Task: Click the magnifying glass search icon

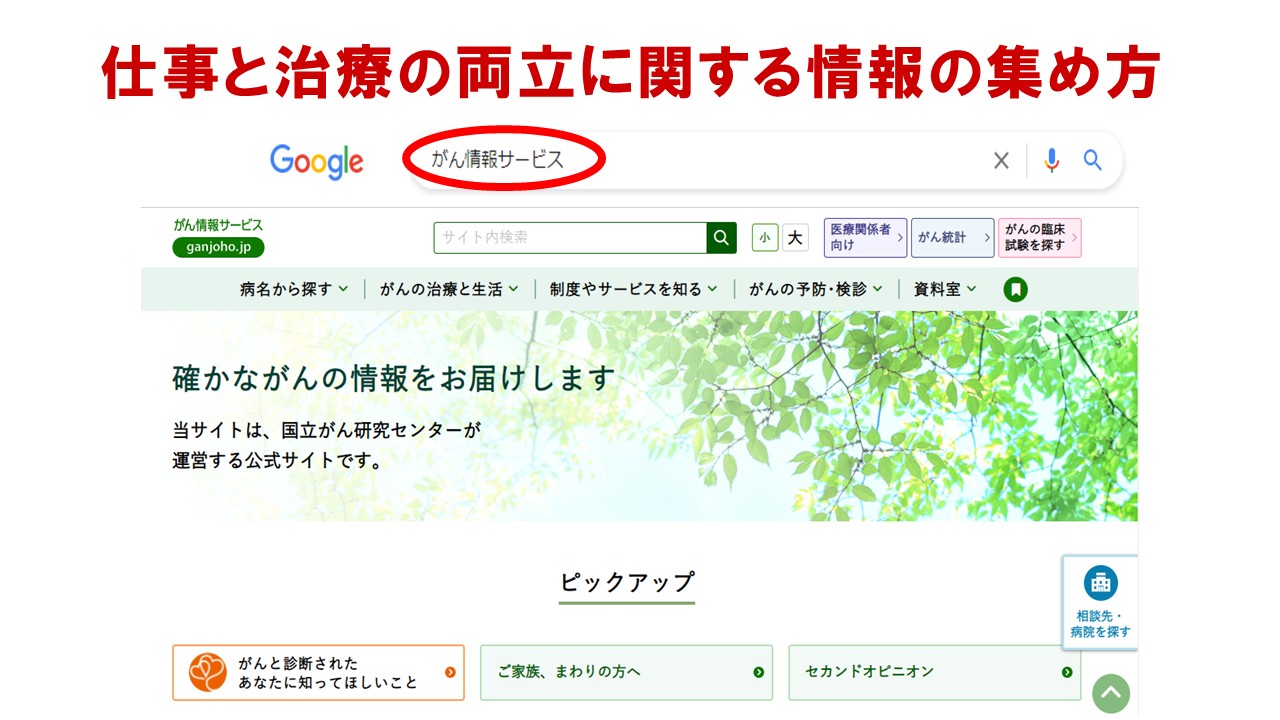Action: 1092,160
